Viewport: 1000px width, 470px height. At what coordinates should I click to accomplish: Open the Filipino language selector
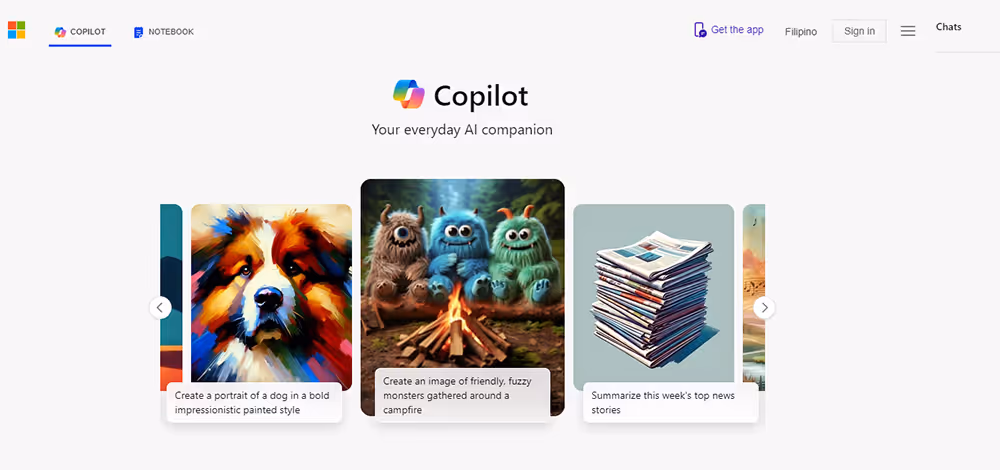tap(800, 32)
